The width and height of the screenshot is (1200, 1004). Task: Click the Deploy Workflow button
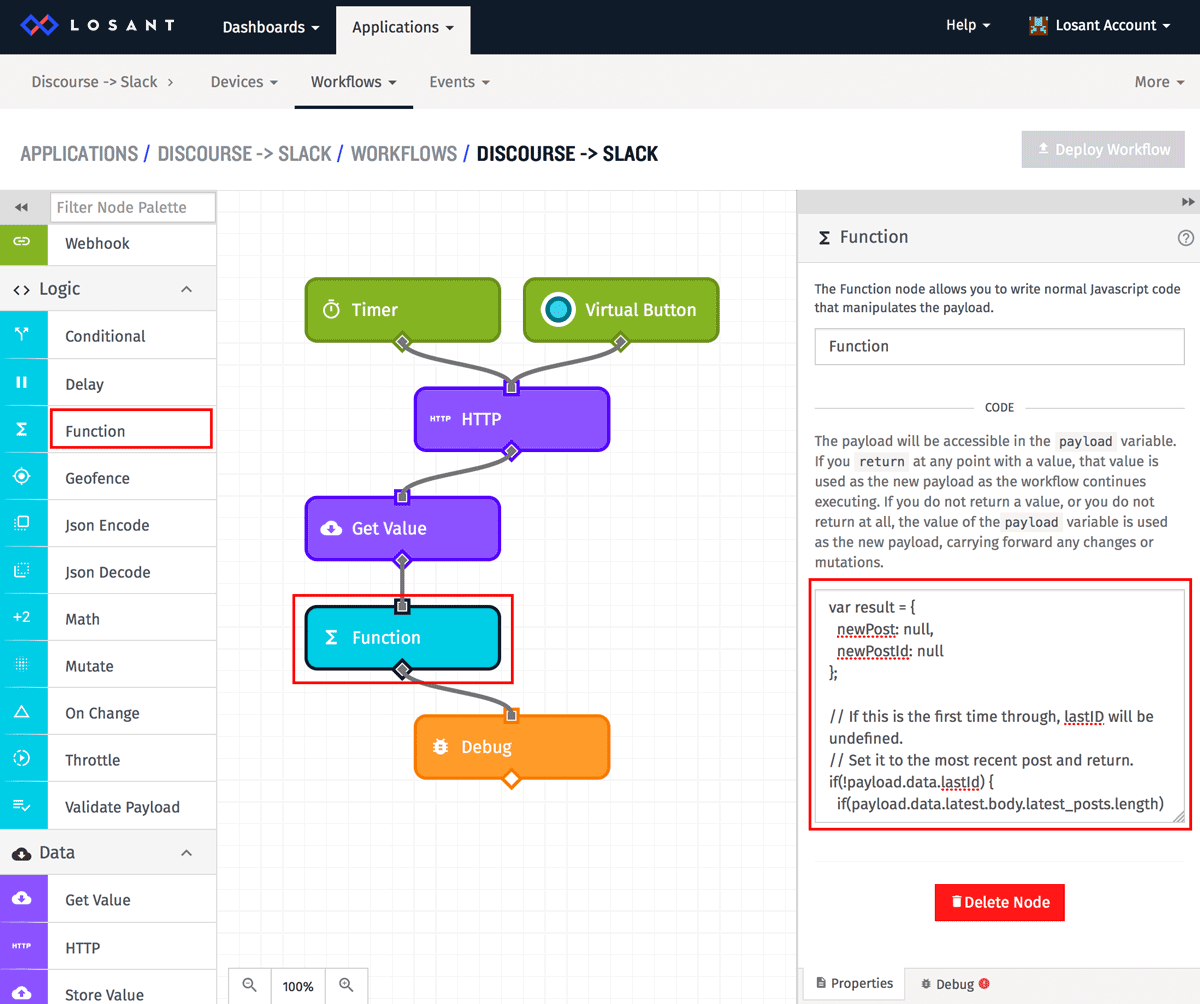coord(1103,149)
